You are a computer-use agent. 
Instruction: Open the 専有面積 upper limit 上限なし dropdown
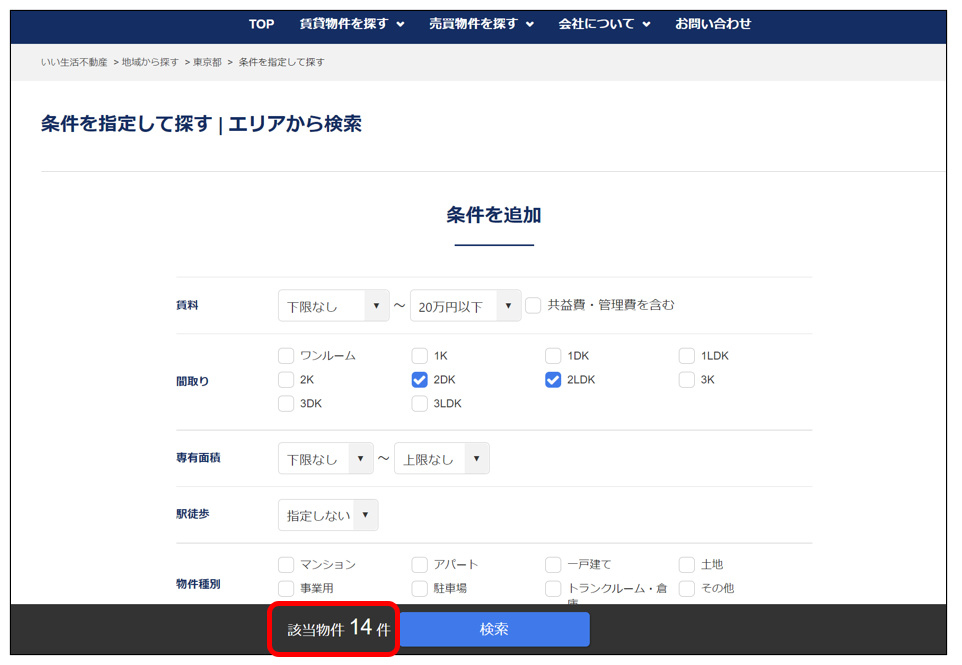pos(441,459)
